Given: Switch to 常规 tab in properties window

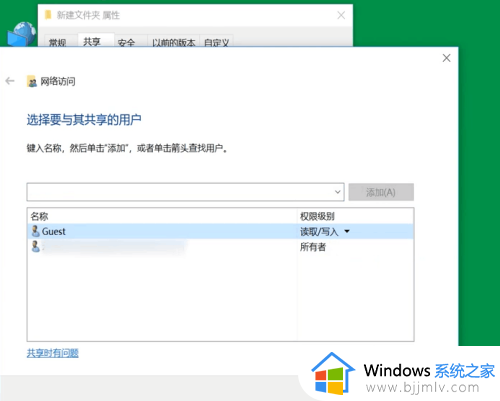Looking at the screenshot, I should 57,42.
